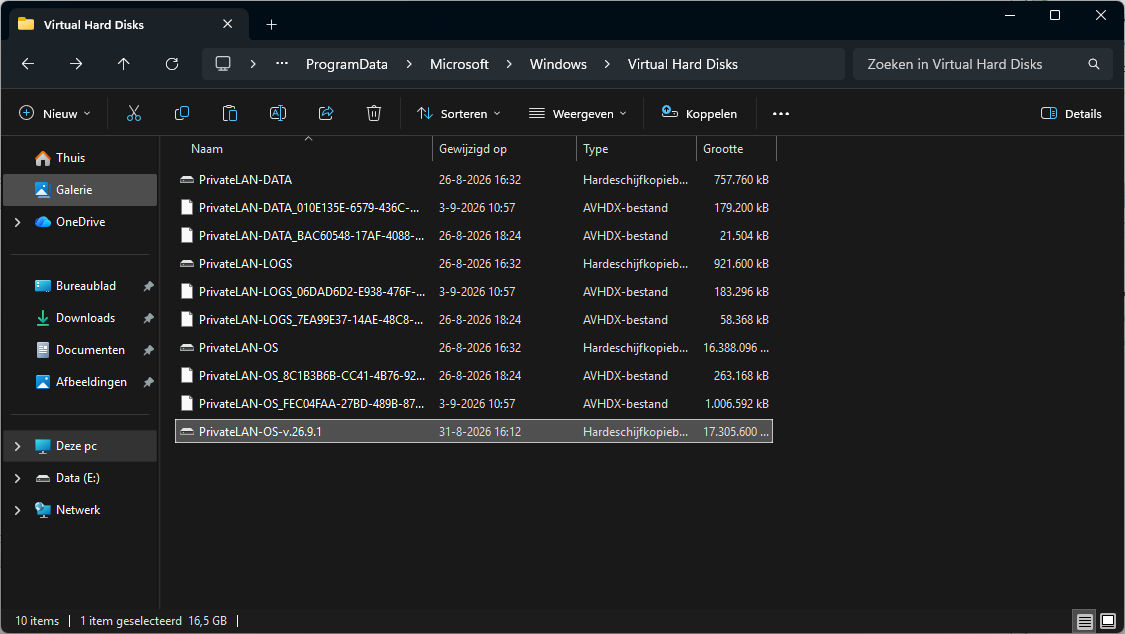
Task: Open Thuis in the navigation pane
Action: tap(80, 158)
